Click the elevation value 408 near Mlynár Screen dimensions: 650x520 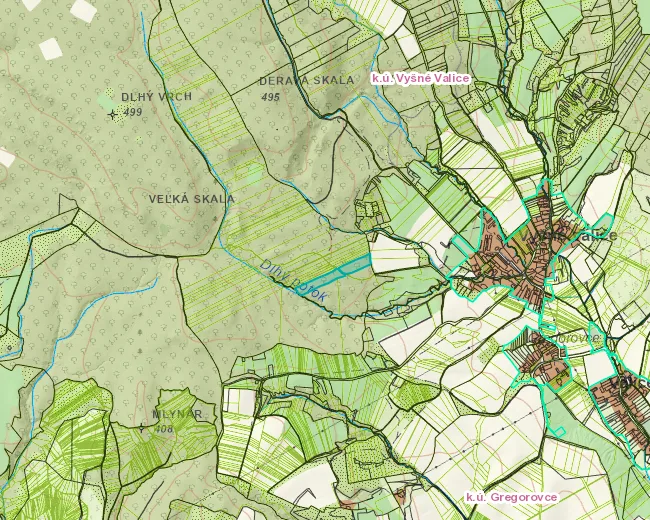(163, 429)
